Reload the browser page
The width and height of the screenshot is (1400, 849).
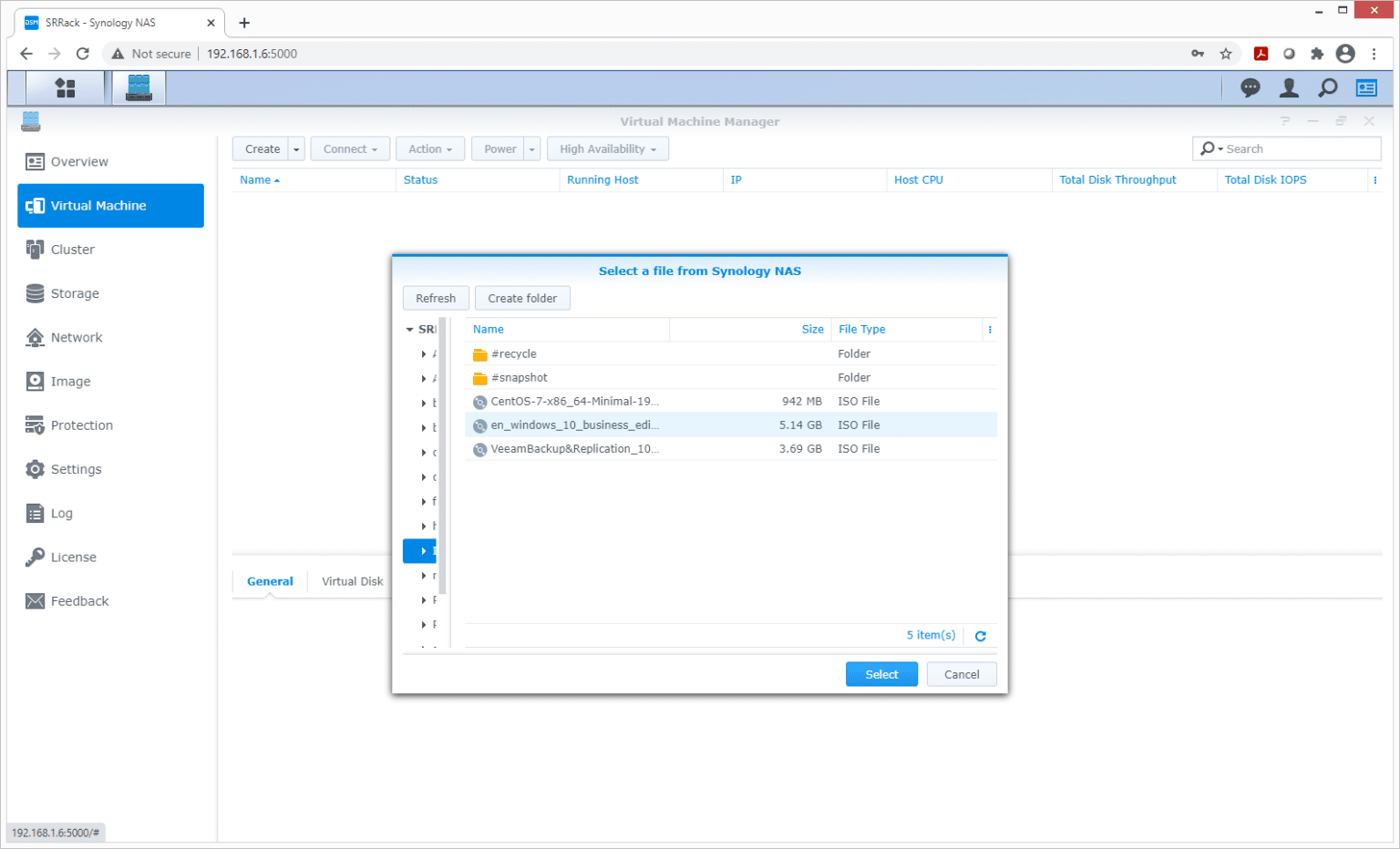(83, 54)
